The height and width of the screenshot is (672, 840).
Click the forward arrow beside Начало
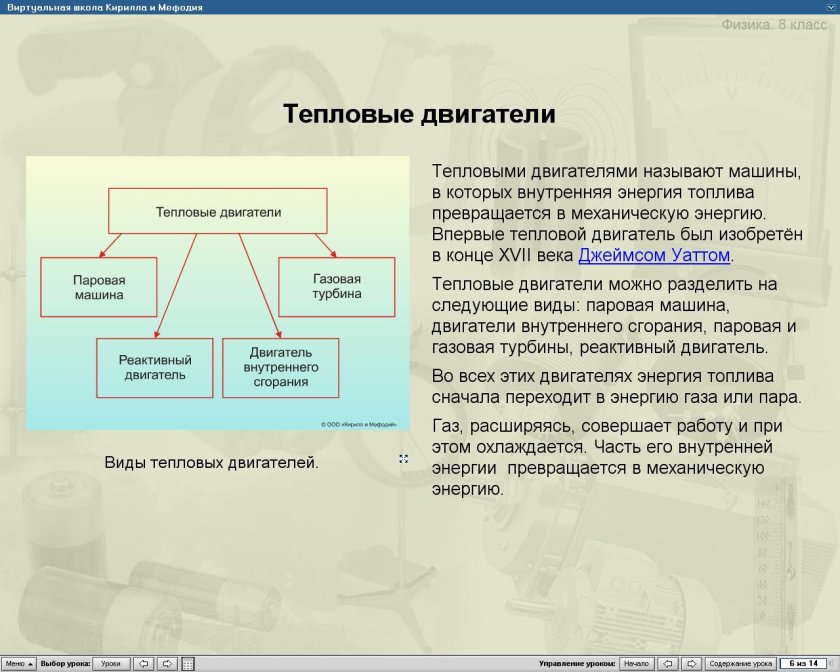tap(691, 661)
